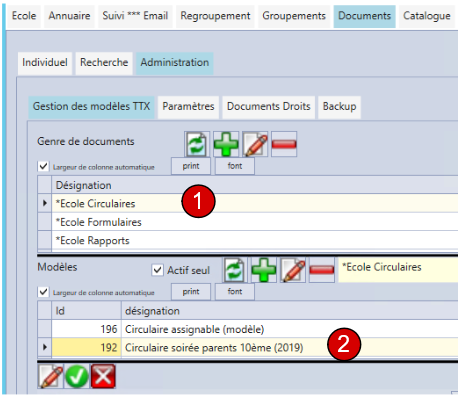Click print button under Modèles

coord(191,292)
